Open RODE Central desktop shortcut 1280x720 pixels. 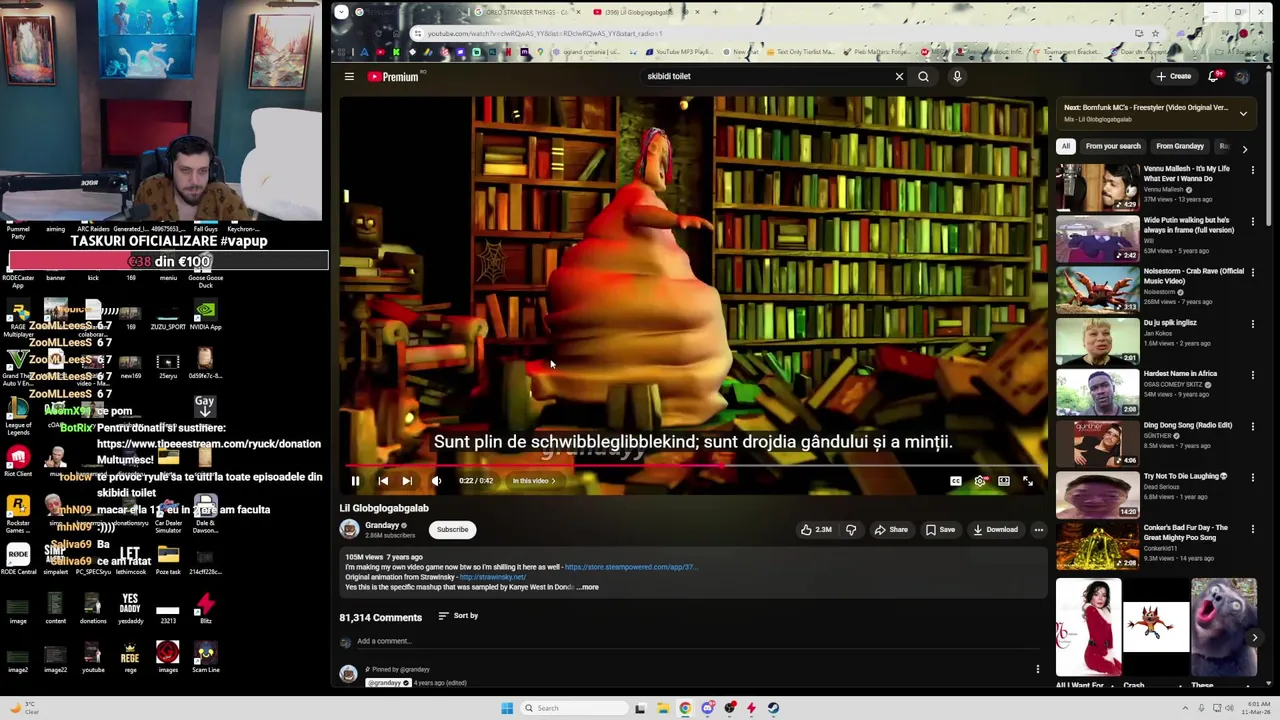(18, 559)
